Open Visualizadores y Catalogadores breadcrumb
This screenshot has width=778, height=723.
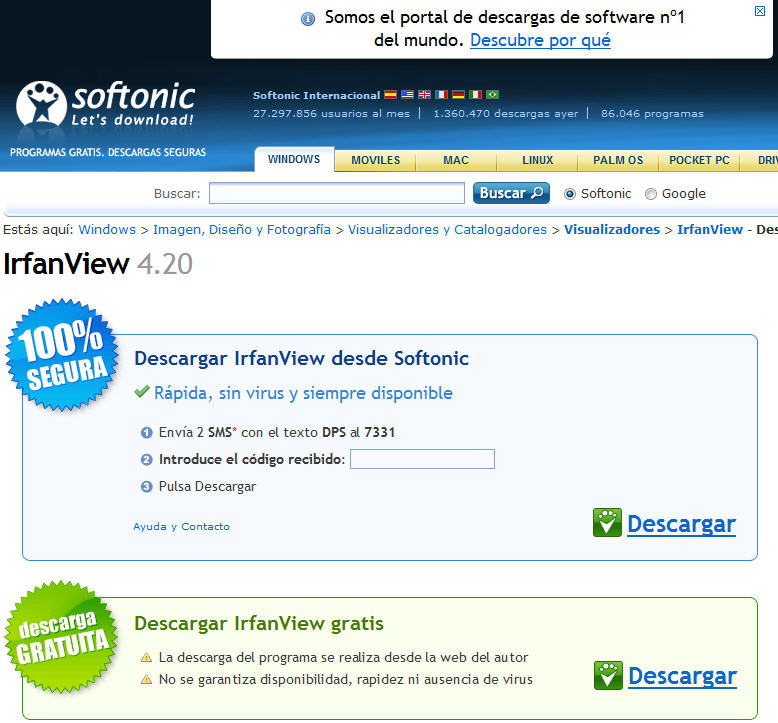447,229
